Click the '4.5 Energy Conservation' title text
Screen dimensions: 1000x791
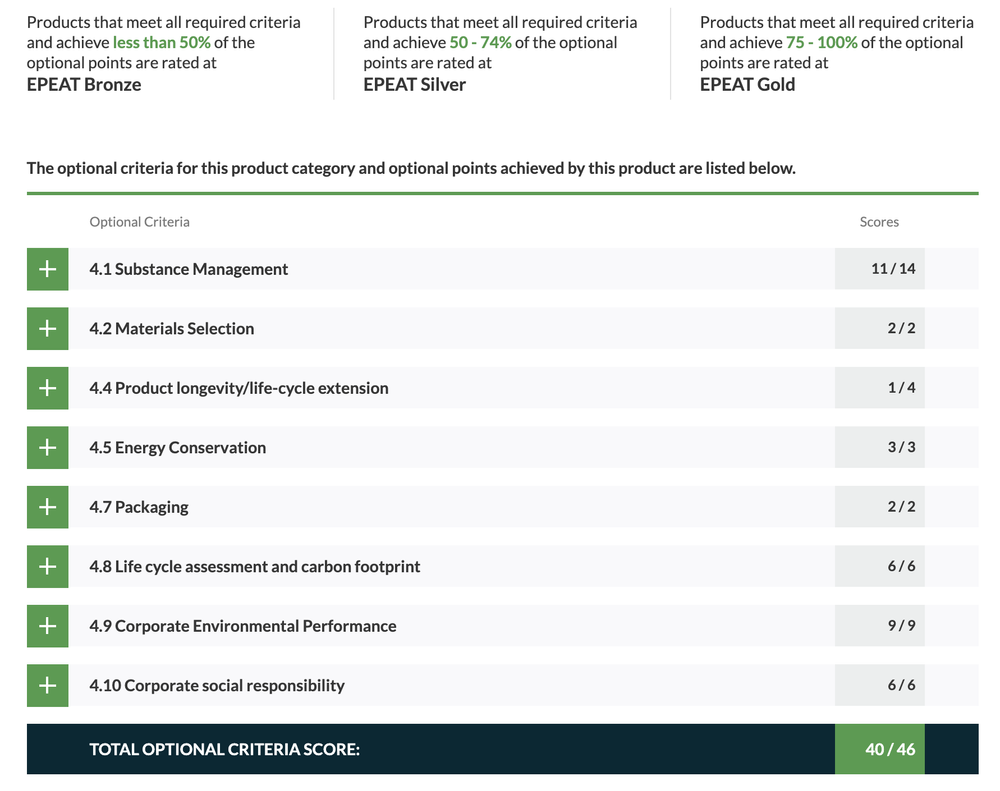177,447
